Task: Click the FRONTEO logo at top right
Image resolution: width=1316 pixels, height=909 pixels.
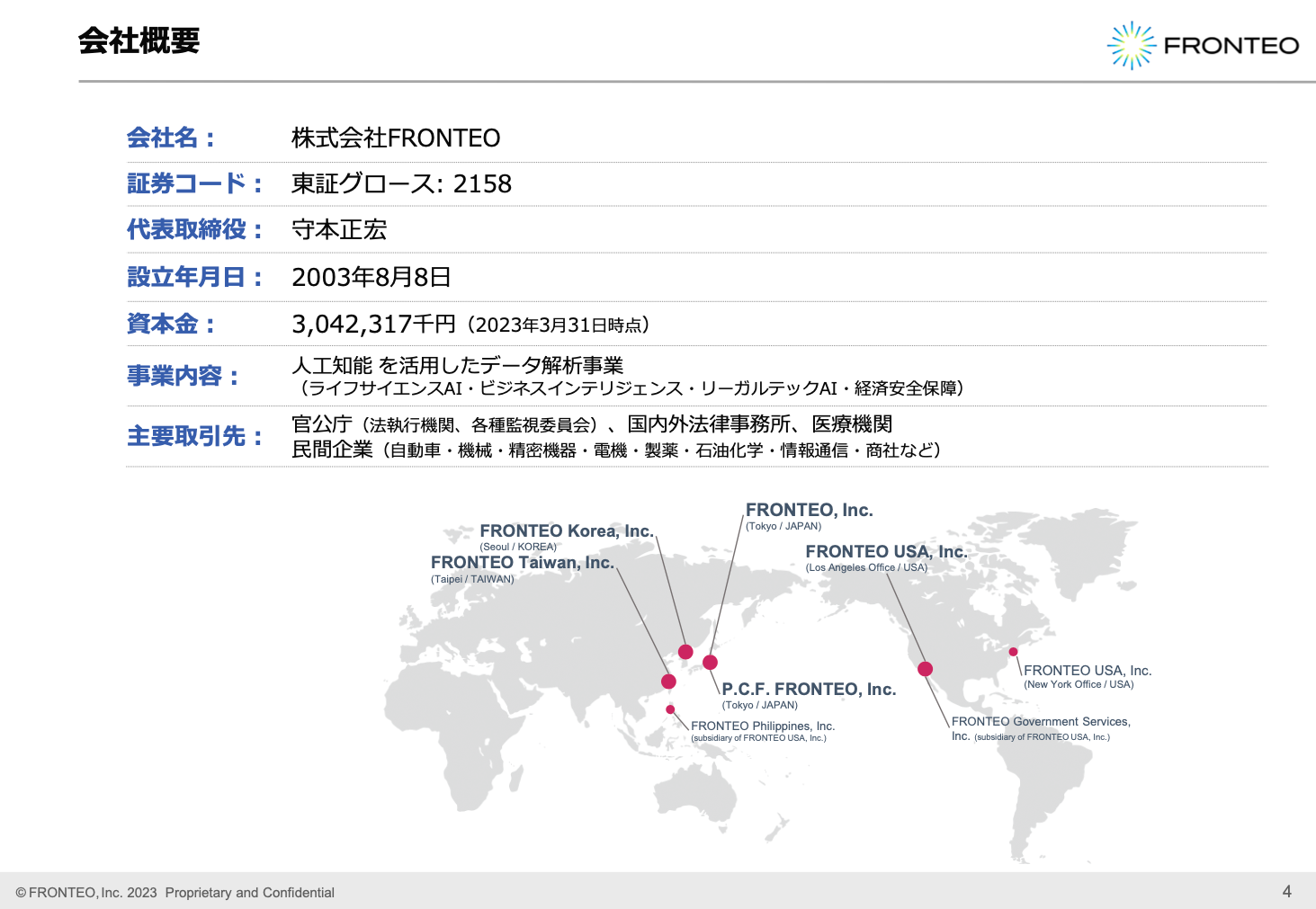Action: [1203, 45]
